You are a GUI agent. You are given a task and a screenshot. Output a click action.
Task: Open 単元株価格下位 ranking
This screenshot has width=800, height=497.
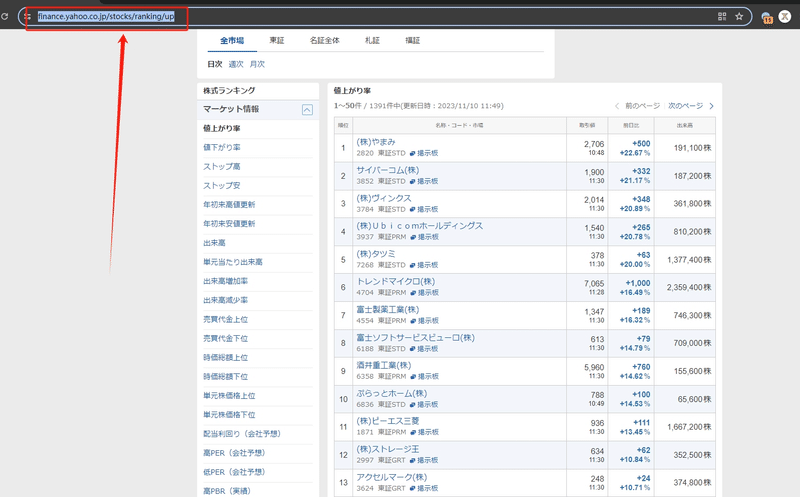(229, 415)
